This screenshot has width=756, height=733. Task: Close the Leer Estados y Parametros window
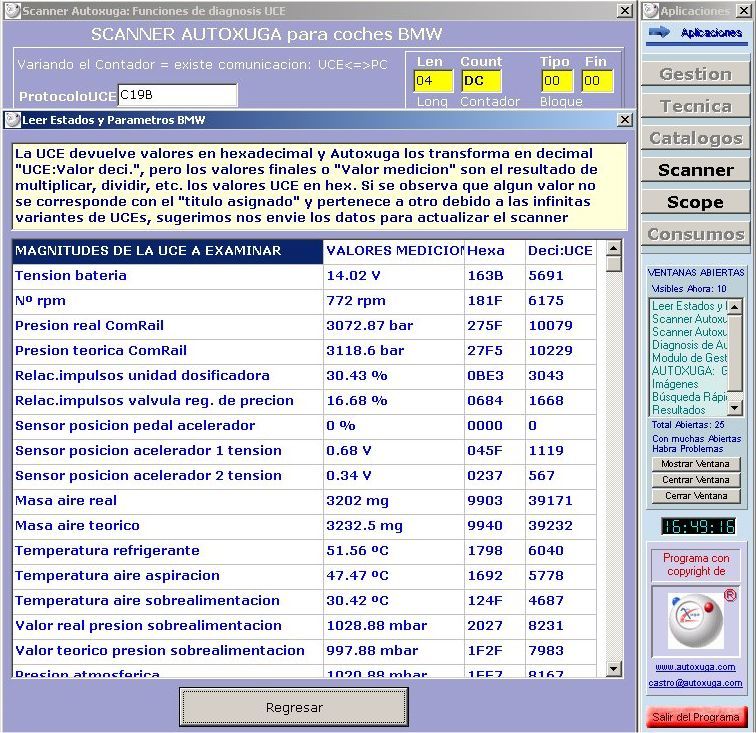point(625,120)
